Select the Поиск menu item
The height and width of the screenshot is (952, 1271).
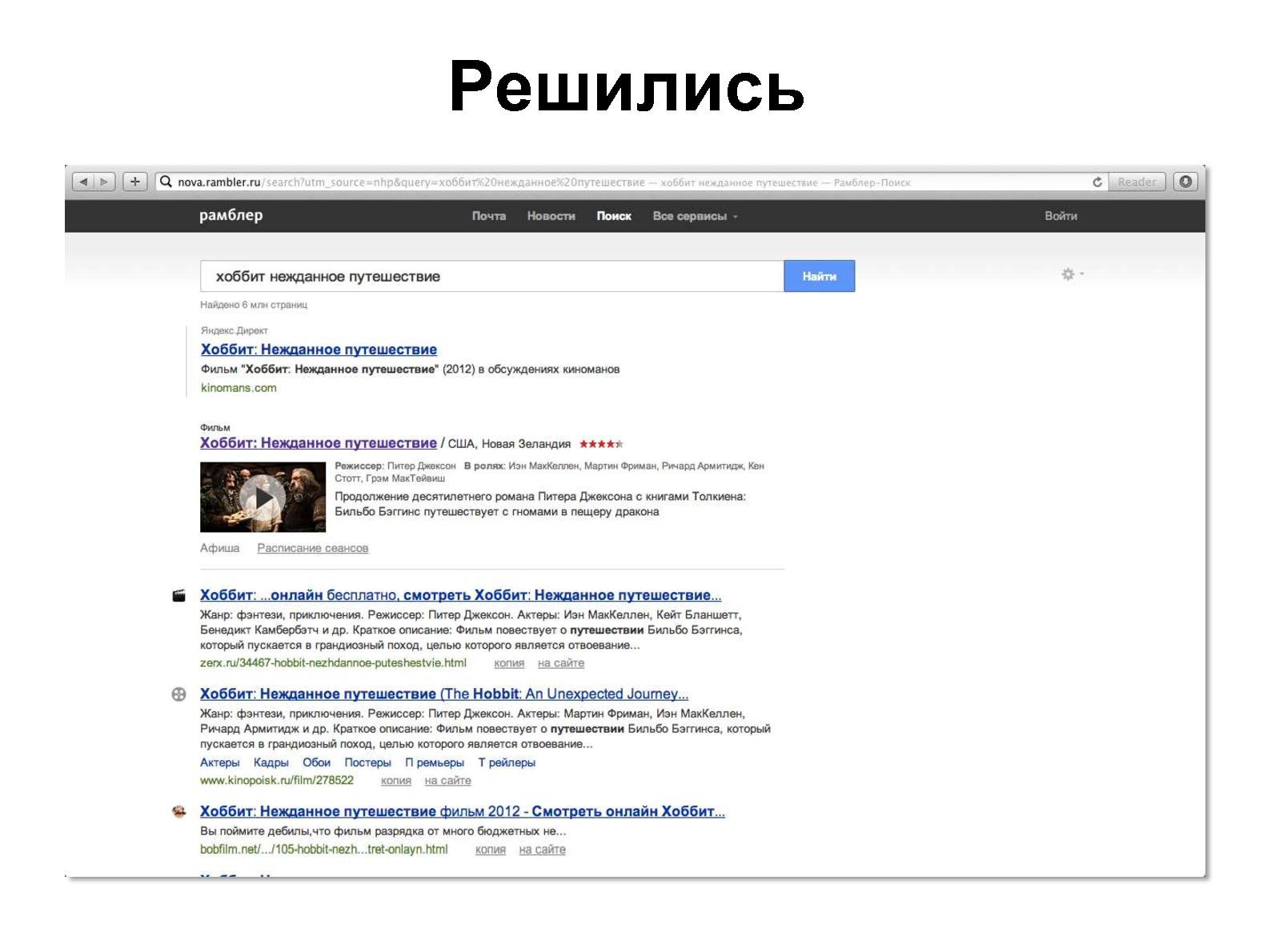pyautogui.click(x=614, y=216)
